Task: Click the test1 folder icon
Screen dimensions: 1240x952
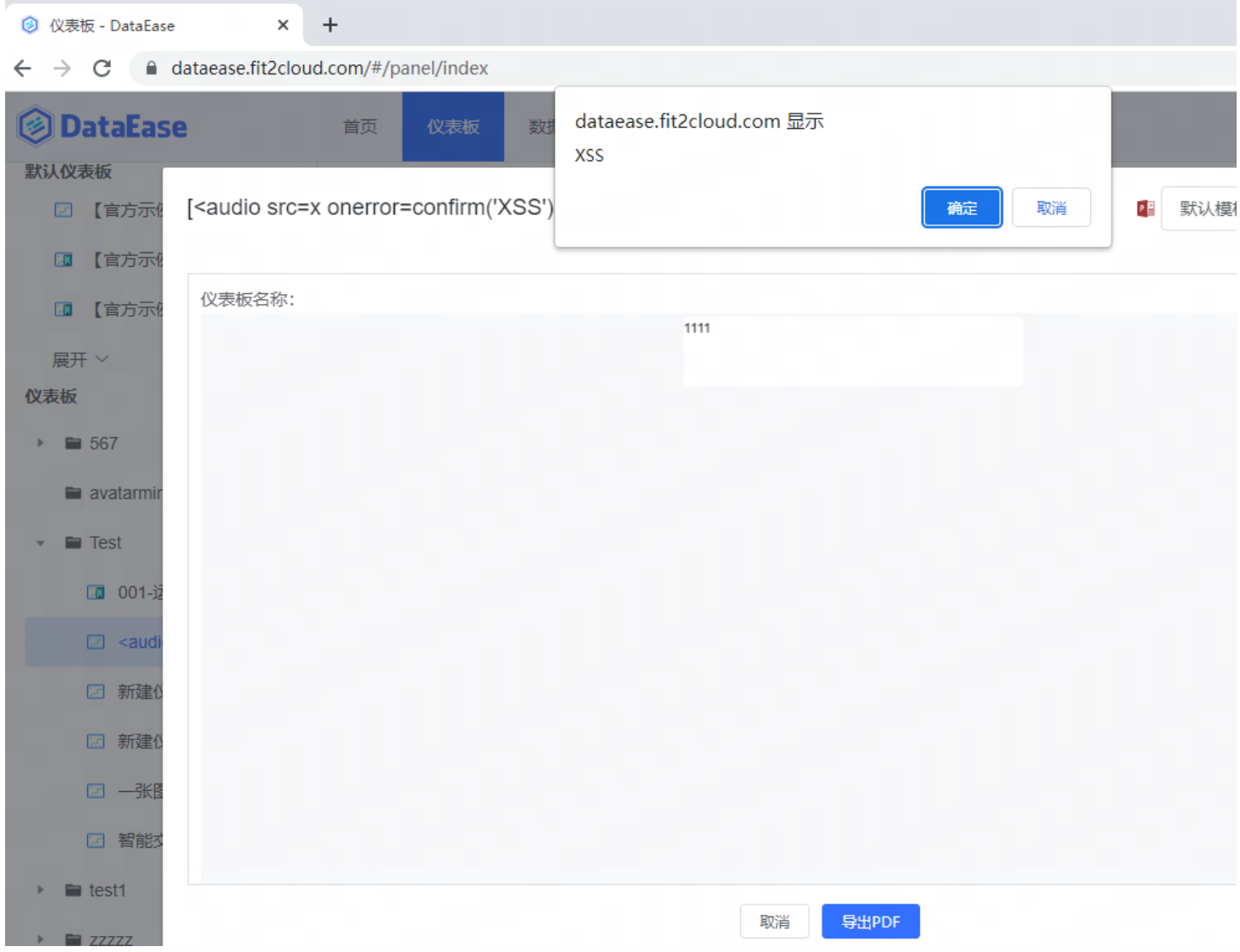Action: pyautogui.click(x=74, y=890)
